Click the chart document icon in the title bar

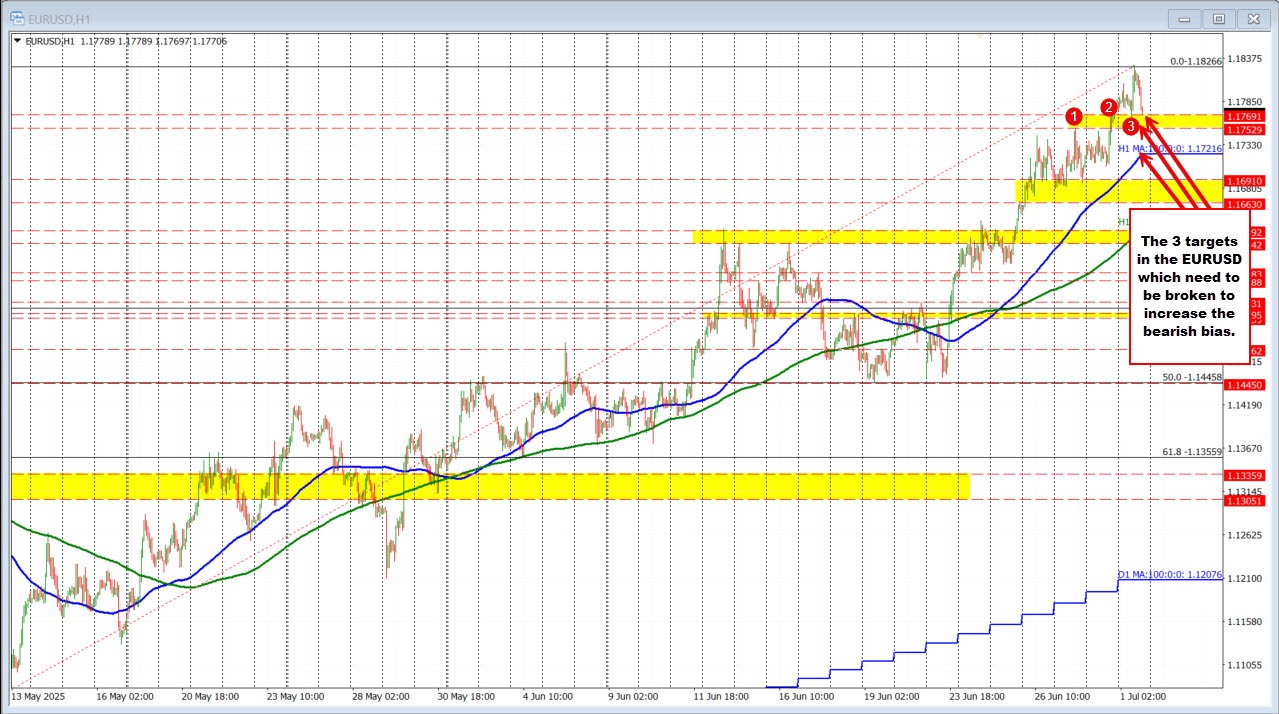click(x=18, y=17)
